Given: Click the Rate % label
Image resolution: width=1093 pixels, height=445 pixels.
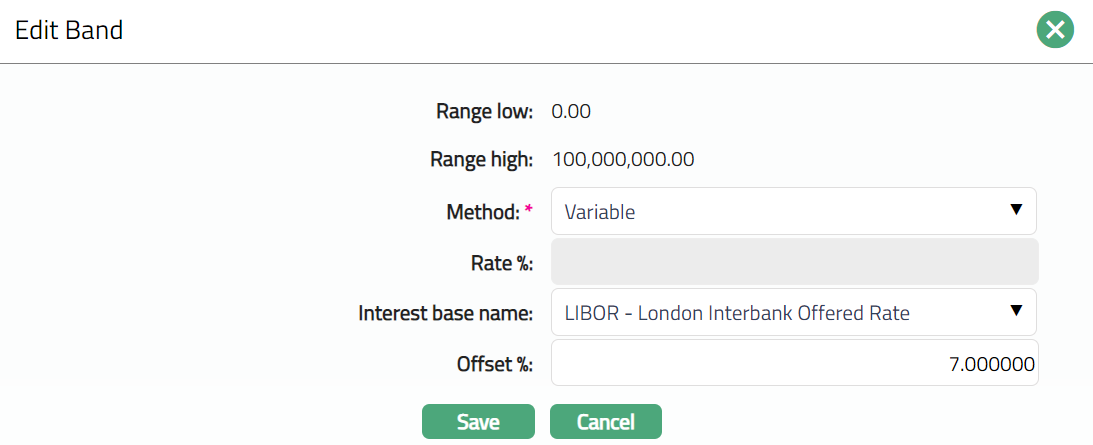Looking at the screenshot, I should click(501, 264).
